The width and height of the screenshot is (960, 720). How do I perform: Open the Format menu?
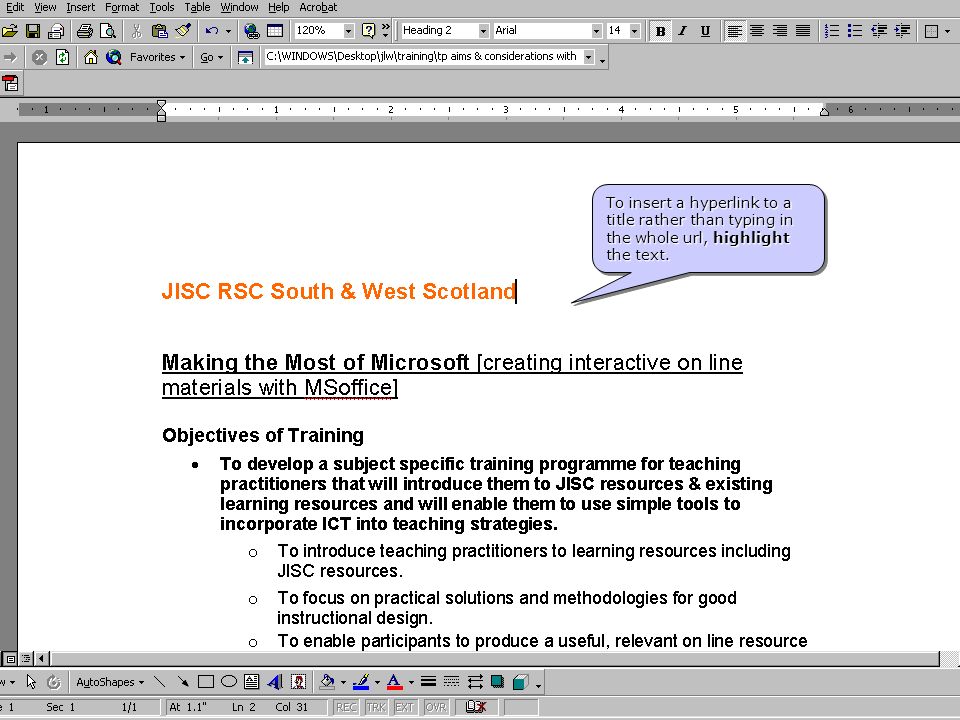122,7
